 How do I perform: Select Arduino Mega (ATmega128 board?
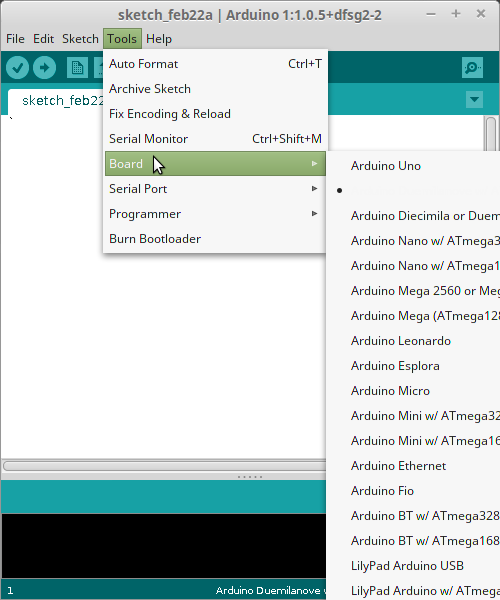[x=414, y=316]
